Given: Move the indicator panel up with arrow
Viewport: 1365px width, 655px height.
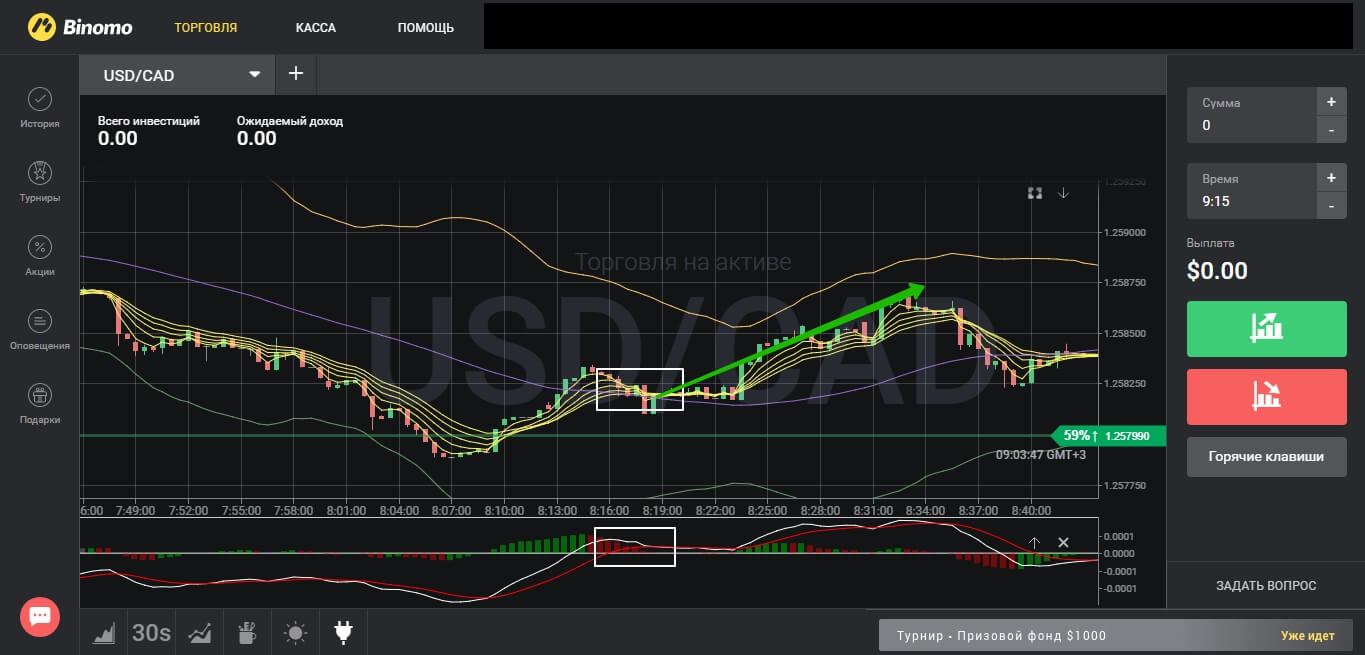Looking at the screenshot, I should coord(1035,542).
